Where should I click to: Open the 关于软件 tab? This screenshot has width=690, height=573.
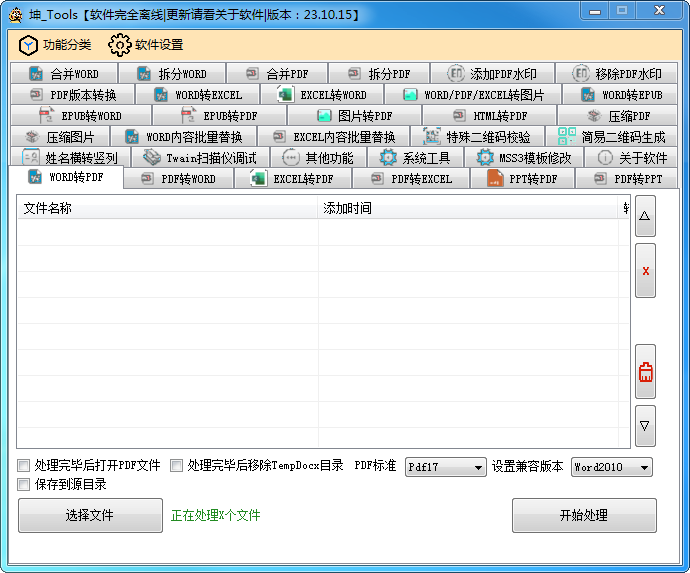[631, 158]
